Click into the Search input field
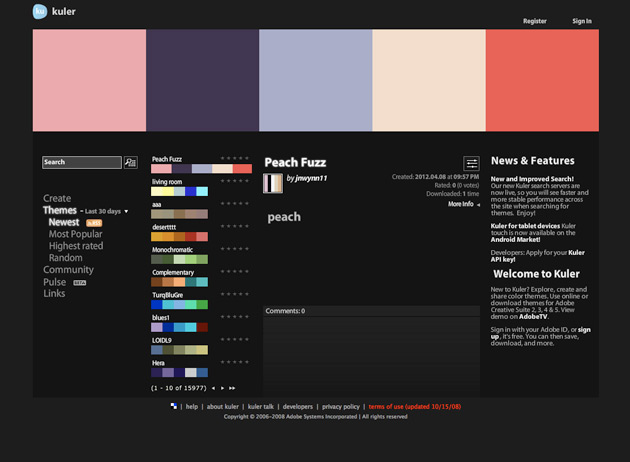Image resolution: width=630 pixels, height=462 pixels. pos(81,162)
